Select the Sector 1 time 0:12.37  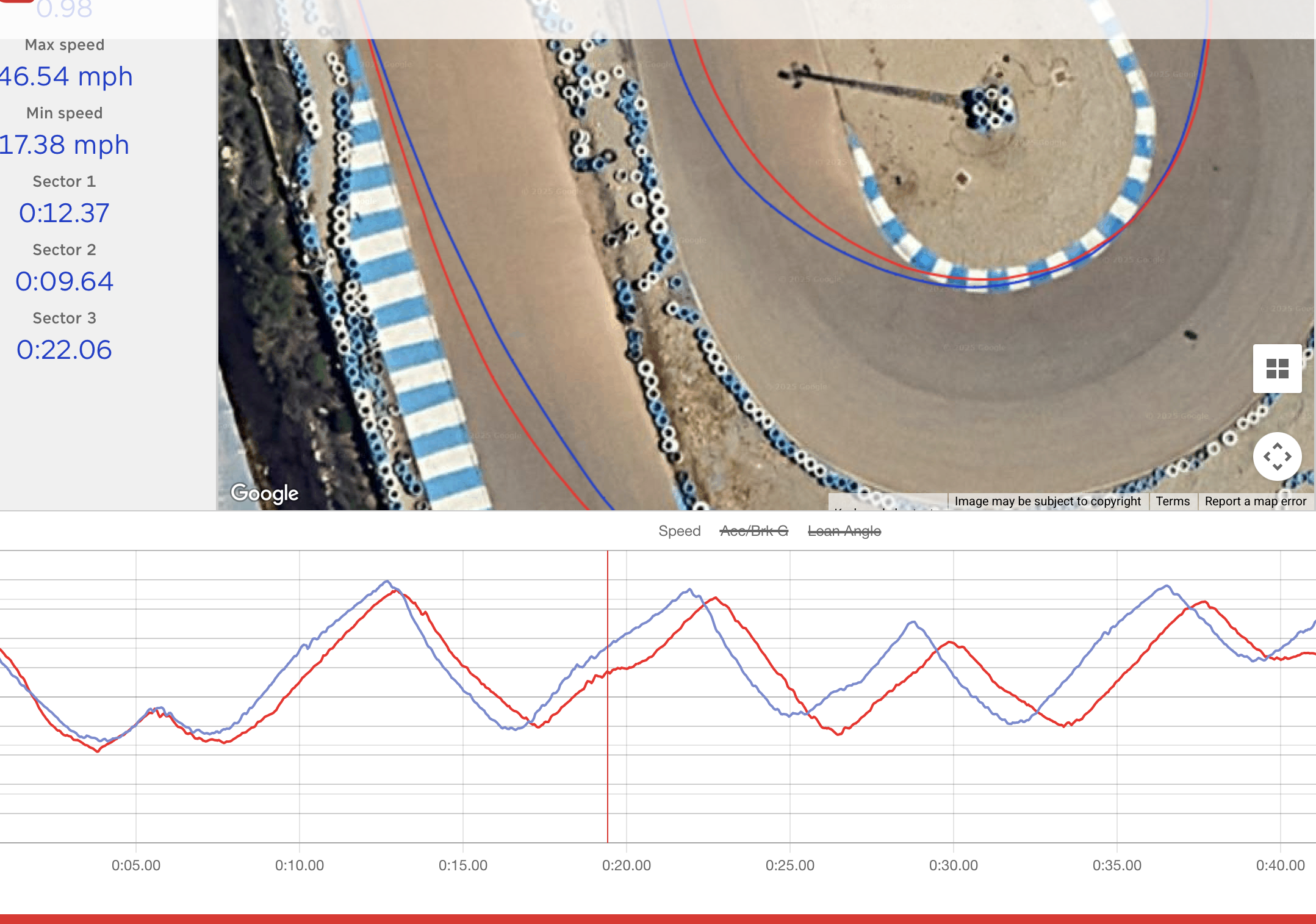(x=64, y=213)
